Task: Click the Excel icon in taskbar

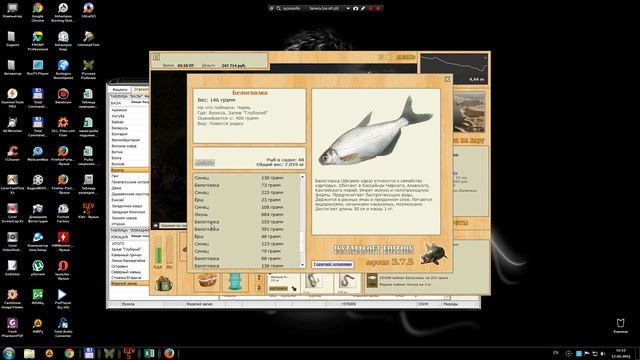Action: [149, 353]
